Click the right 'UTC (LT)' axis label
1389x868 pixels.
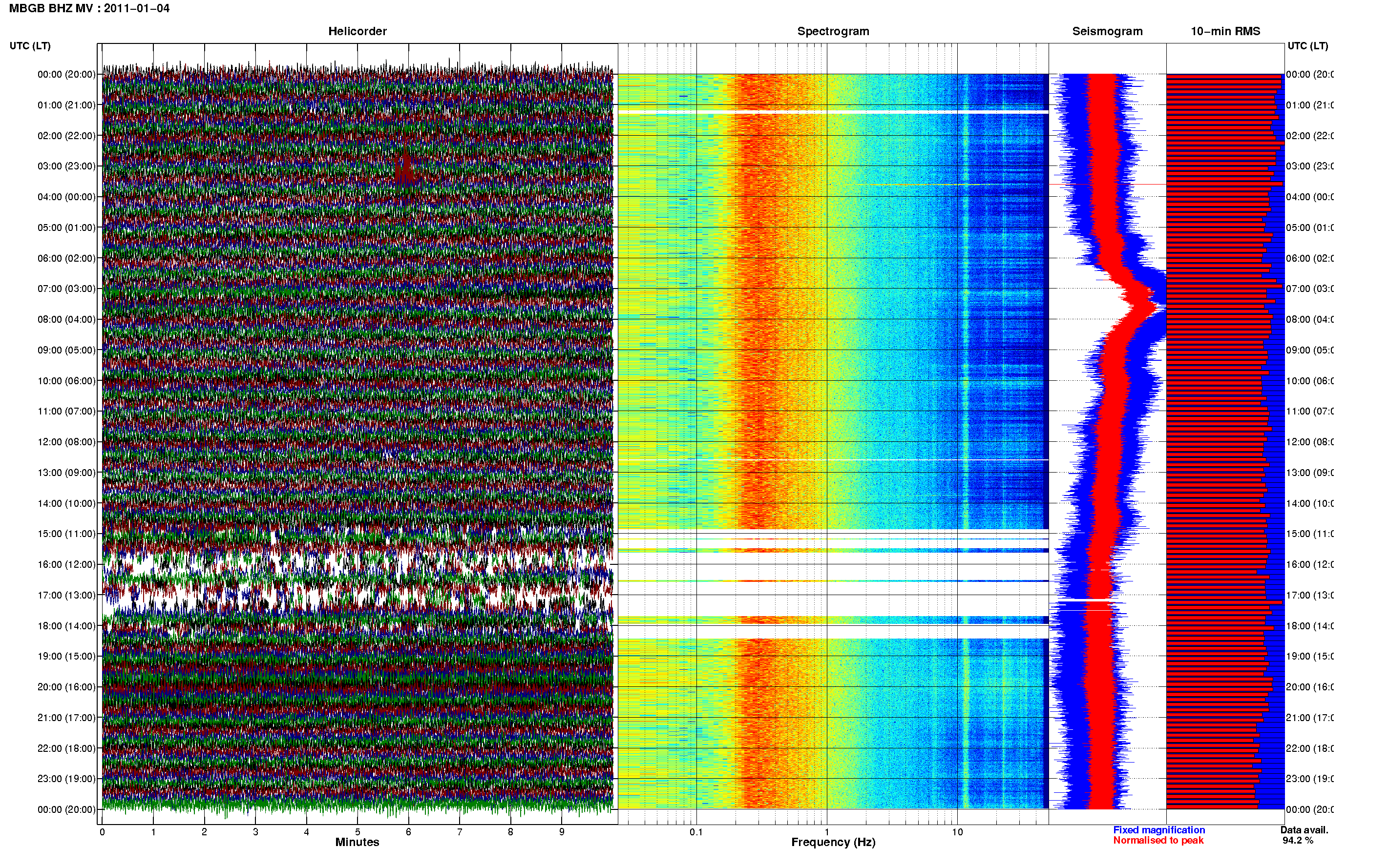(1307, 46)
